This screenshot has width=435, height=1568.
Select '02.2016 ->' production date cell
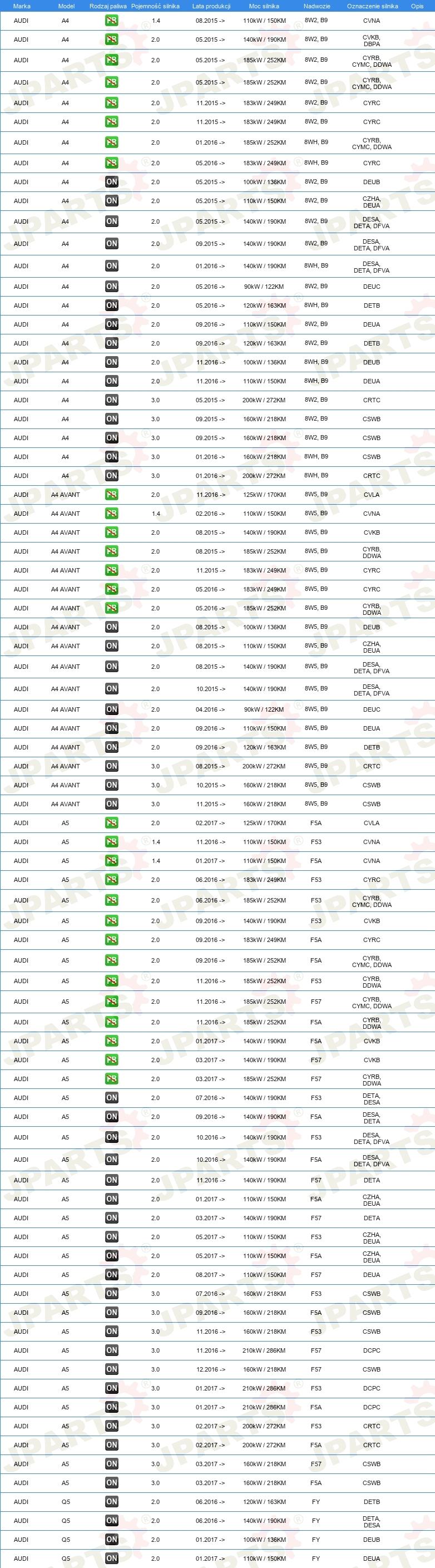(x=210, y=514)
